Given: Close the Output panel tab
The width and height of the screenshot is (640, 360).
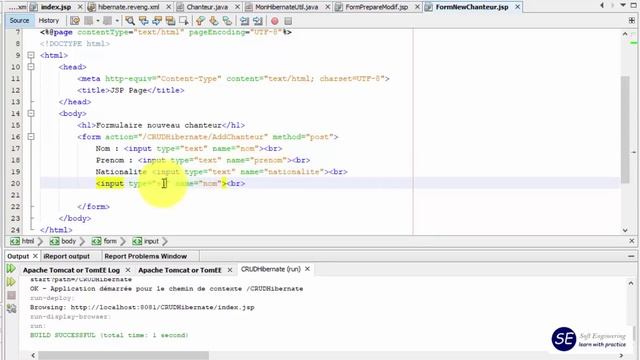Looking at the screenshot, I should coord(35,256).
